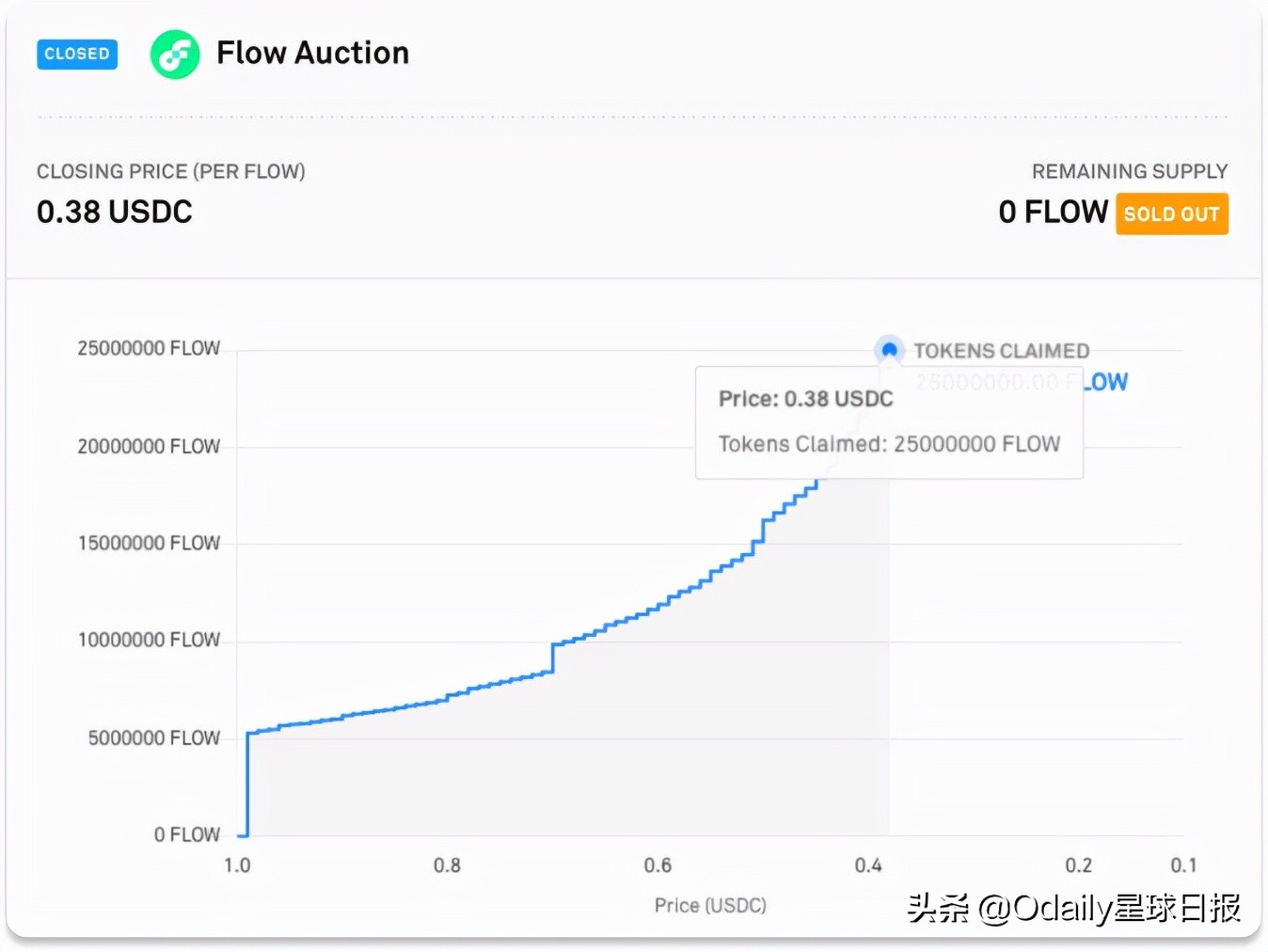Toggle the TOKENS CLAIMED series visibility
This screenshot has height=952, width=1268.
point(1001,350)
